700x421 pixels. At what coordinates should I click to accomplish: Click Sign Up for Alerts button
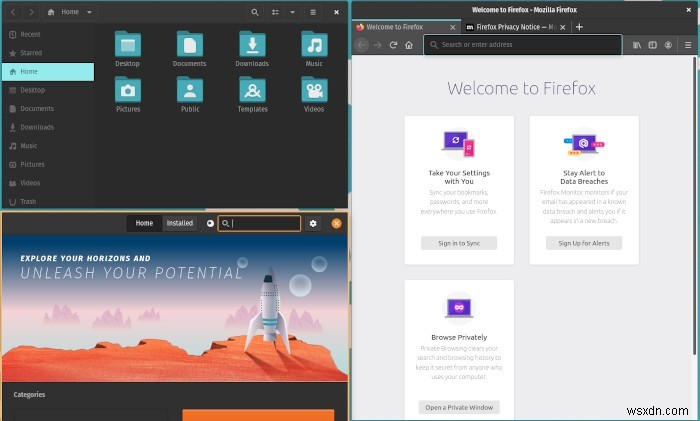click(584, 243)
